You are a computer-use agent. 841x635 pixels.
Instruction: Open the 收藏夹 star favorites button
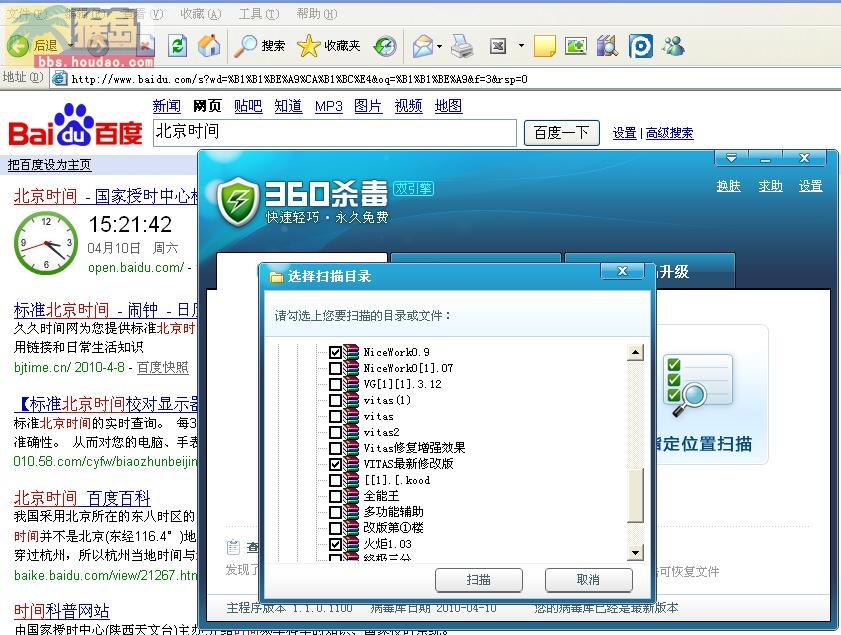click(x=328, y=46)
